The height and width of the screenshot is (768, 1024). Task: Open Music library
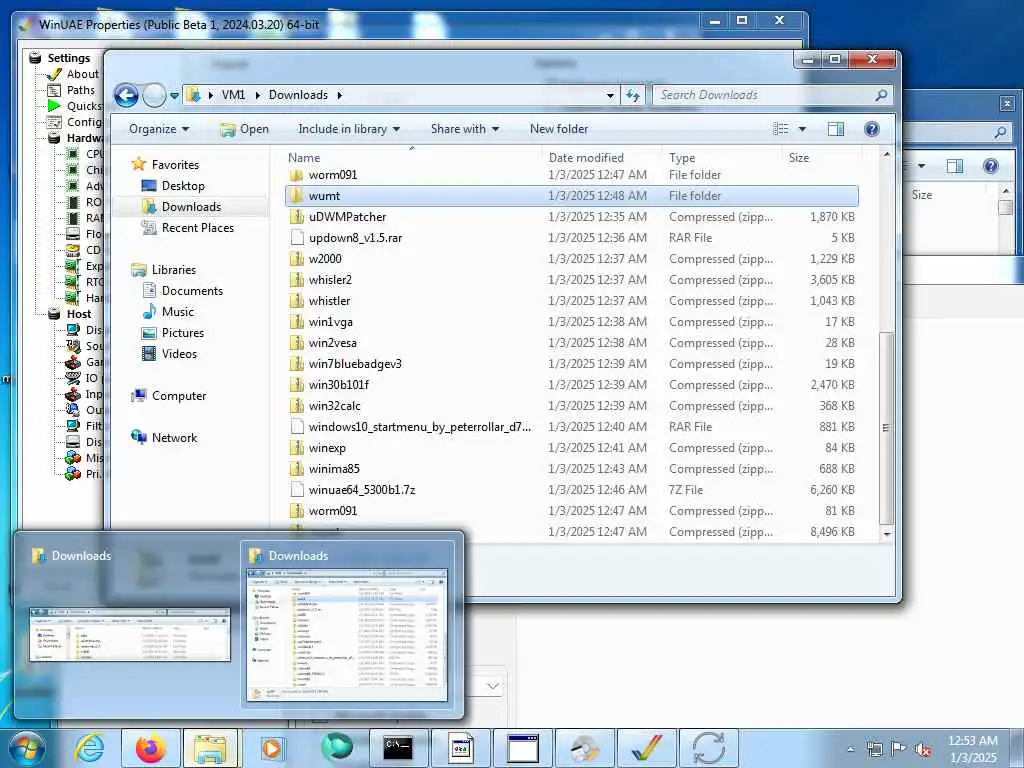[x=178, y=312]
